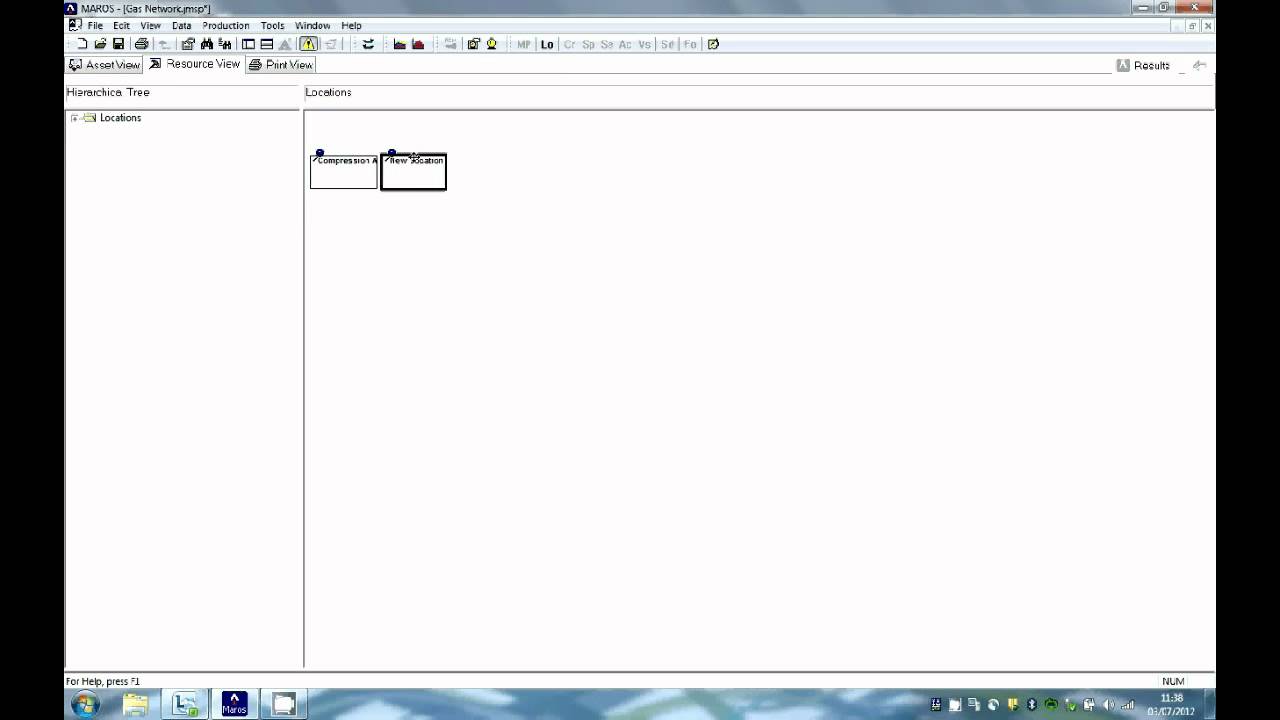1280x720 pixels.
Task: Click the last toolbar icon after Fo
Action: click(713, 44)
